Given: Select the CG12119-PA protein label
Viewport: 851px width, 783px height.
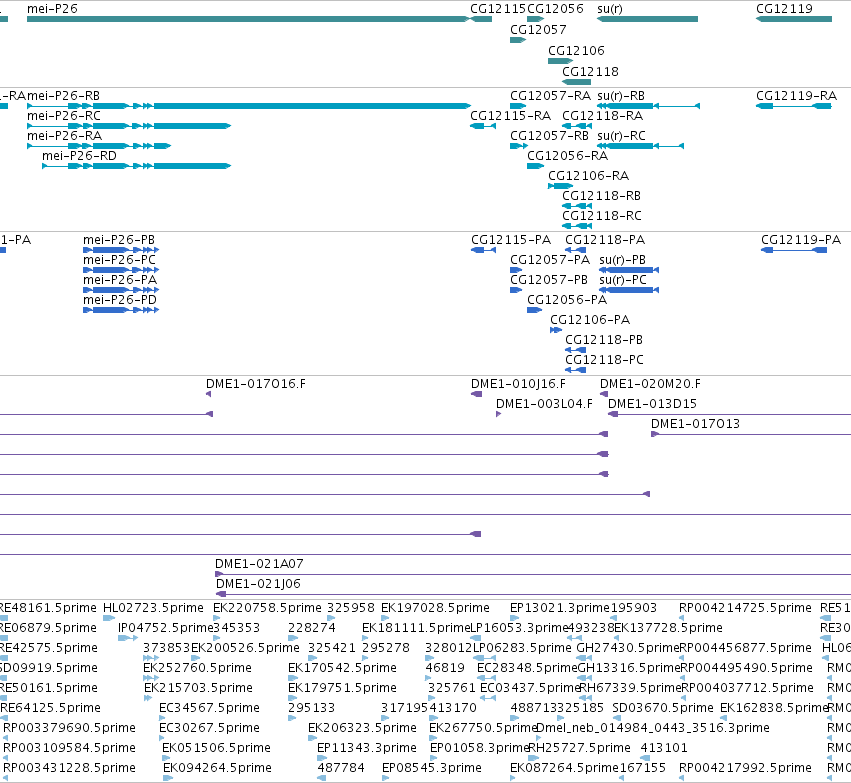Looking at the screenshot, I should pyautogui.click(x=801, y=240).
